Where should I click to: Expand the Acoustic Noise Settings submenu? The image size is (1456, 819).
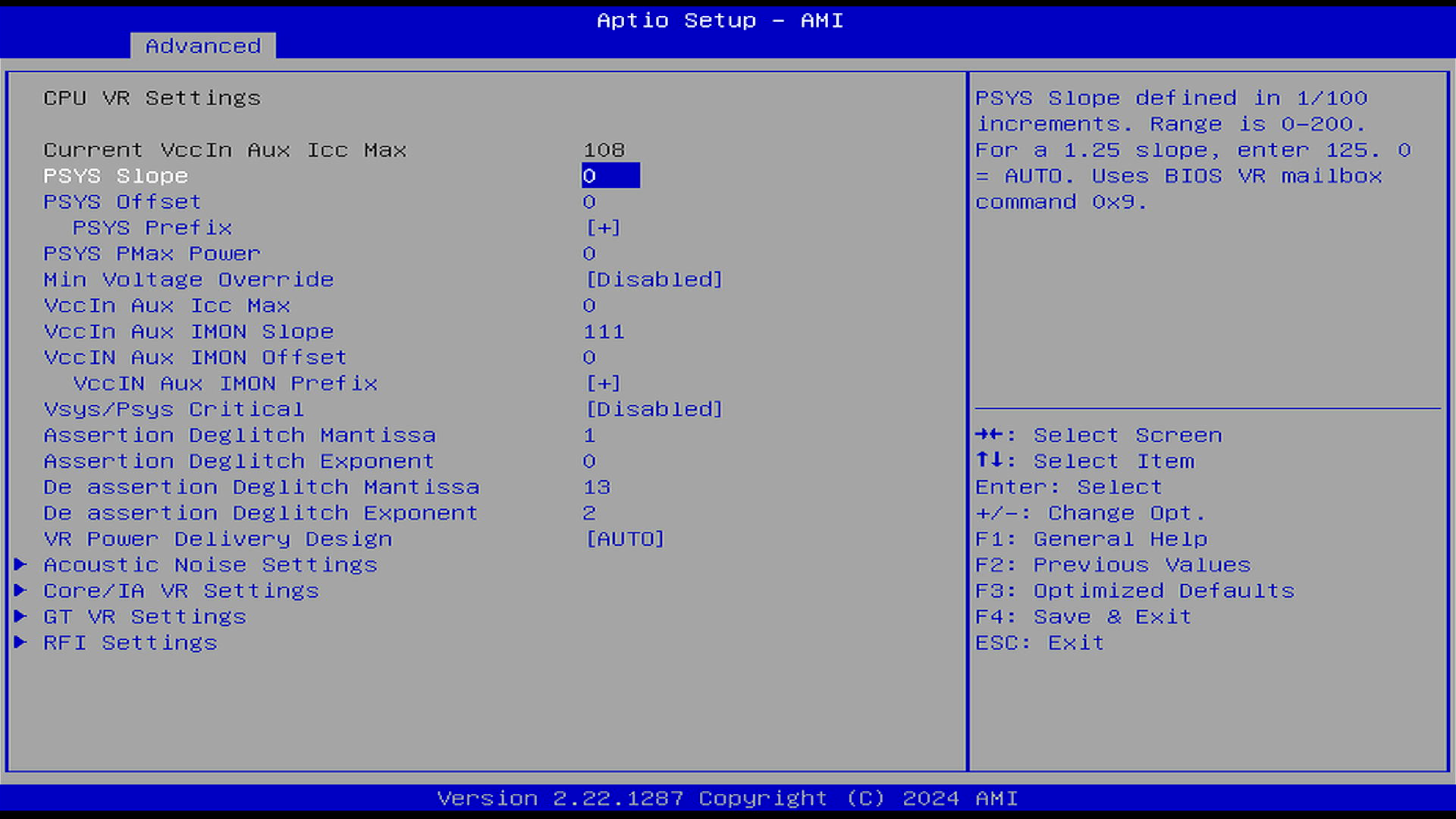point(210,565)
